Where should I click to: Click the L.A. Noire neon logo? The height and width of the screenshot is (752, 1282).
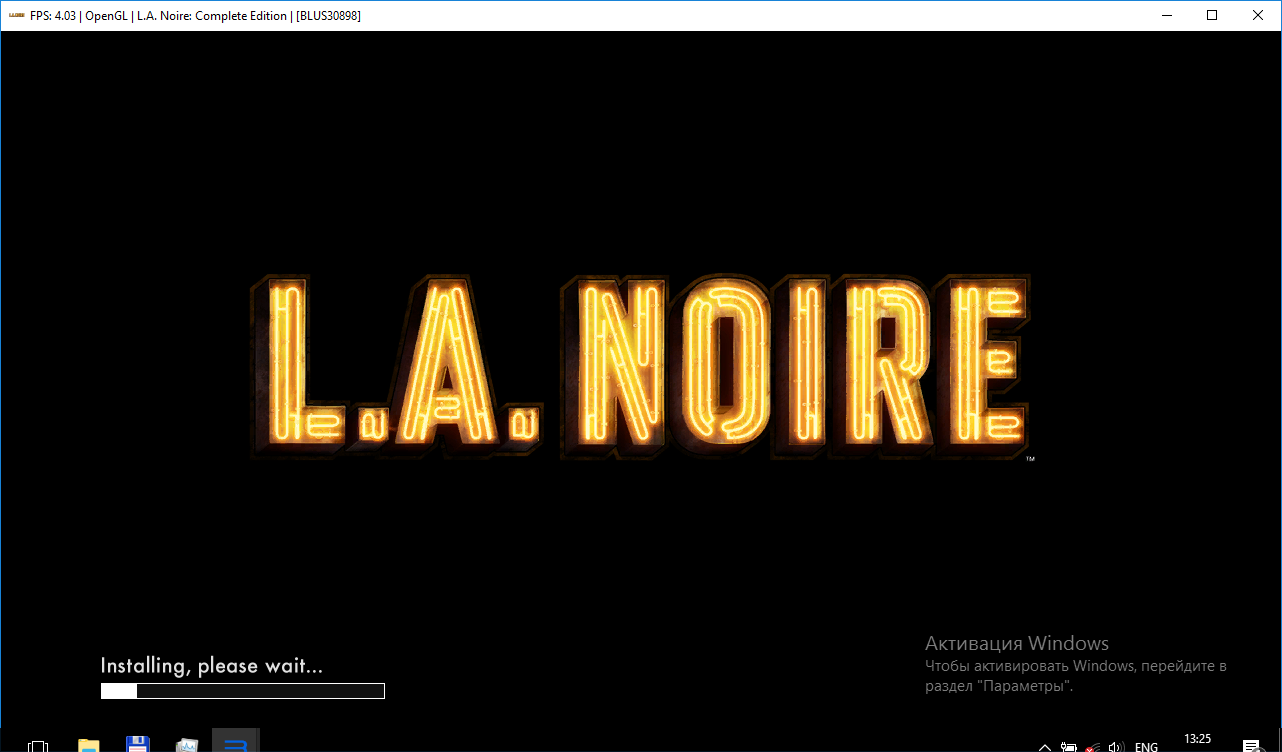(x=640, y=365)
